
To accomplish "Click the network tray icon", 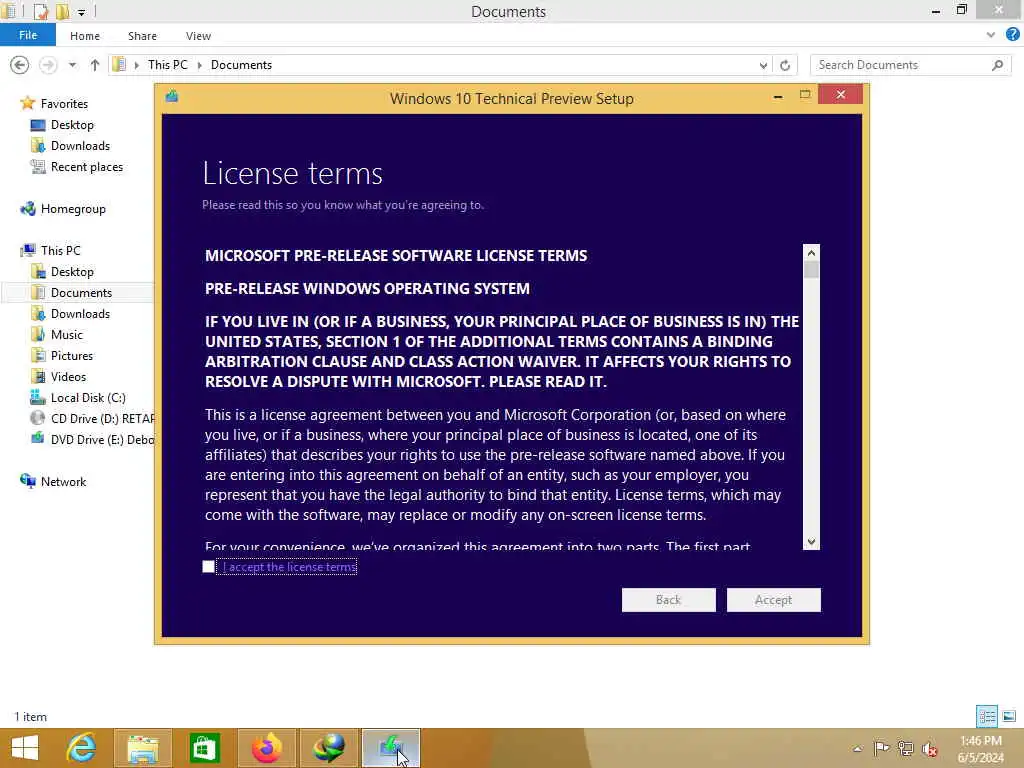I will click(x=906, y=748).
